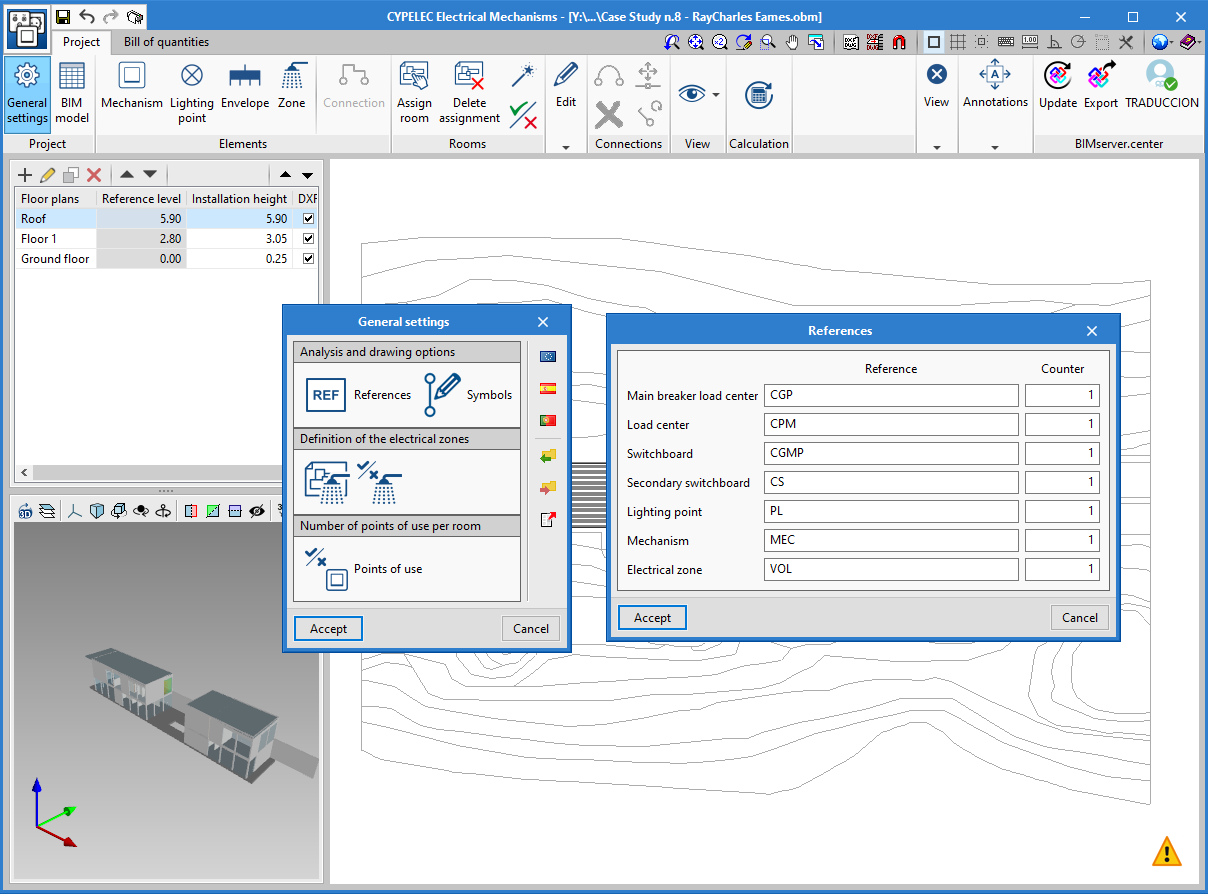The width and height of the screenshot is (1208, 894).
Task: Click Cancel in References dialog
Action: point(1080,618)
